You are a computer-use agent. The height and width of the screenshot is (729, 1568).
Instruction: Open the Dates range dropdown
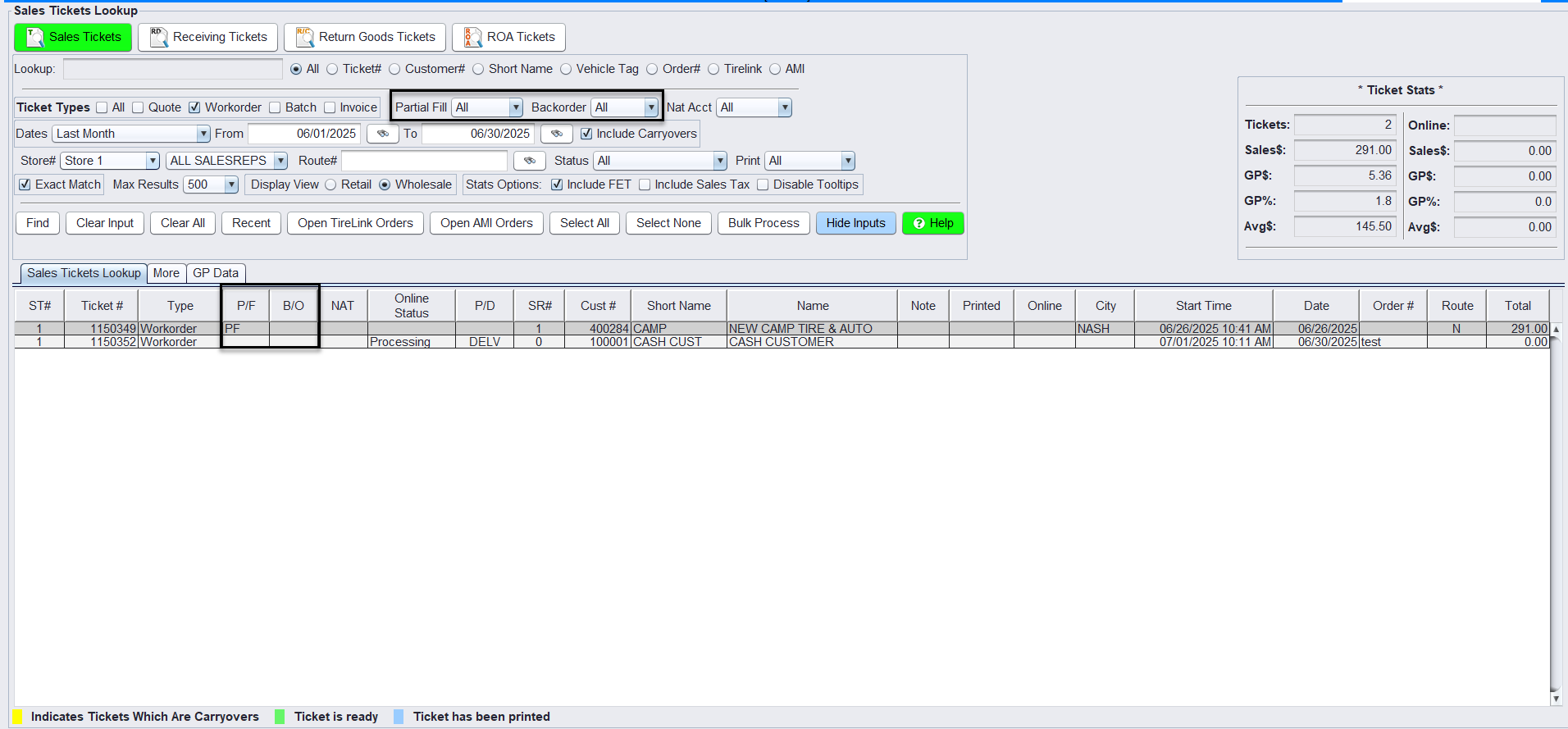tap(203, 134)
